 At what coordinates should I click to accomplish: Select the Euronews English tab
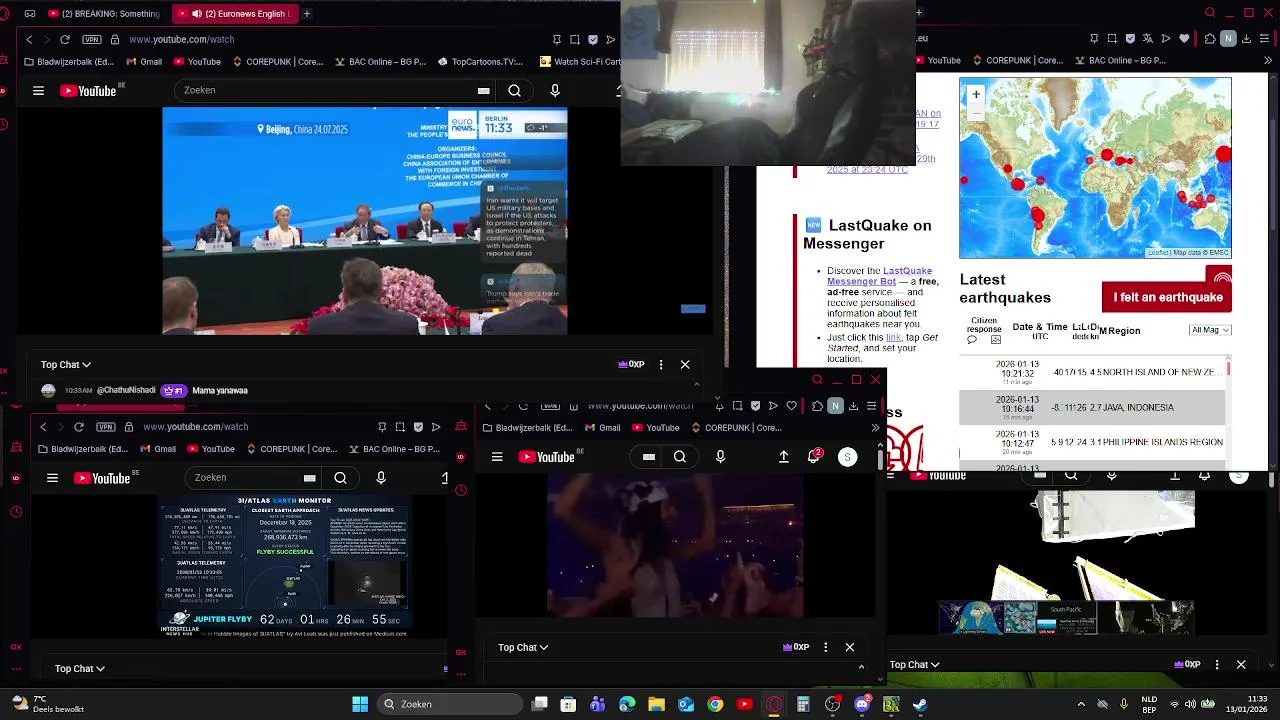click(237, 14)
